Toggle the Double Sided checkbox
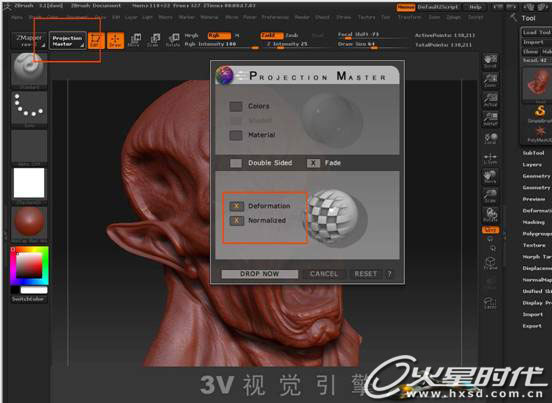This screenshot has width=552, height=403. click(236, 163)
